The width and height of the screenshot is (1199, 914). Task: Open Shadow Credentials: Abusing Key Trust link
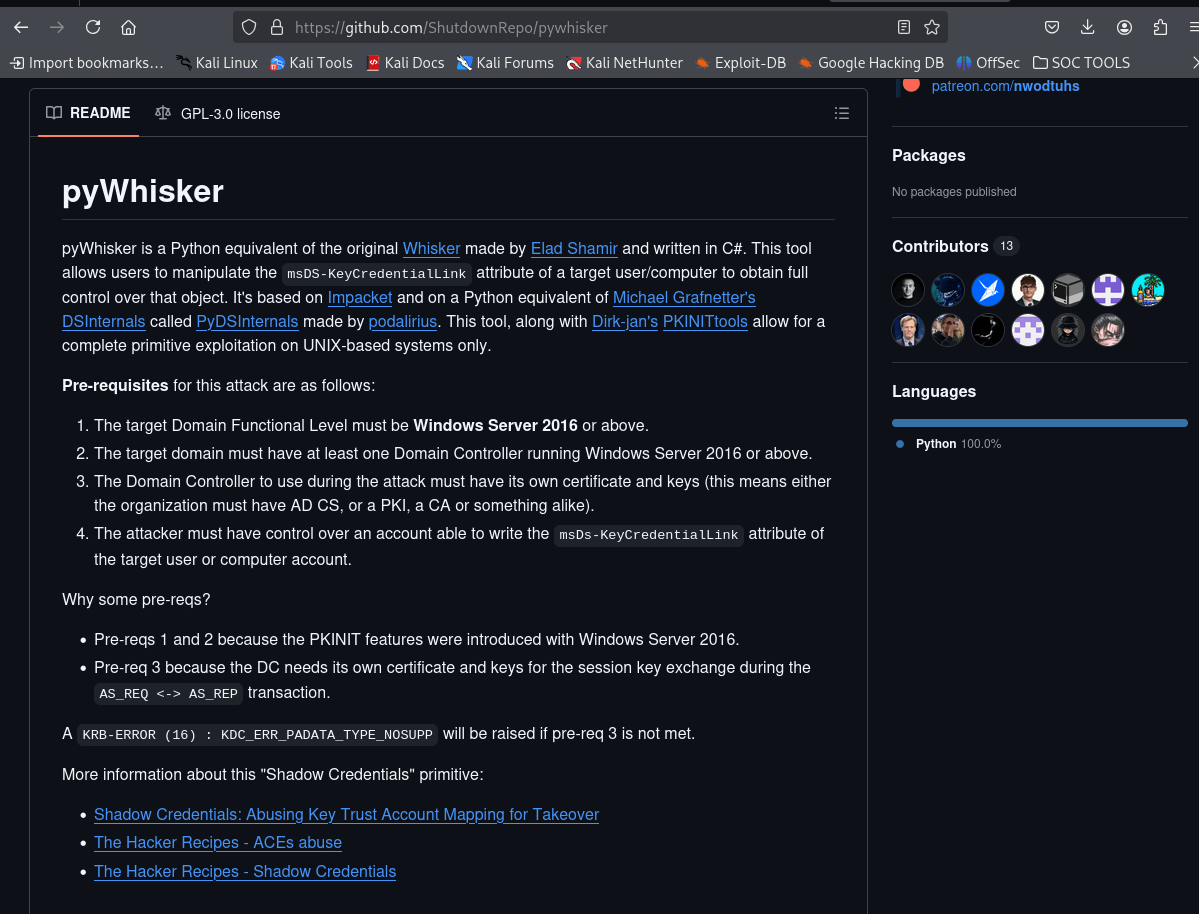[x=346, y=815]
